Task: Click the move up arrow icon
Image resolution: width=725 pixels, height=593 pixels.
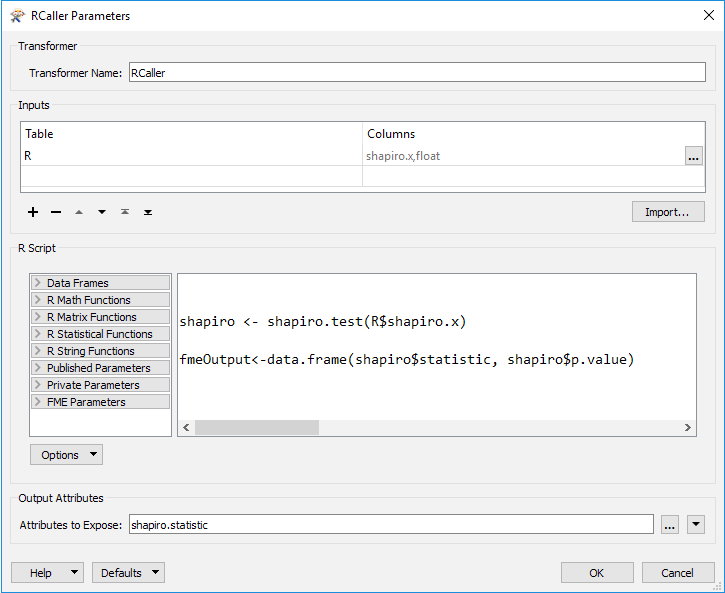Action: pos(79,212)
